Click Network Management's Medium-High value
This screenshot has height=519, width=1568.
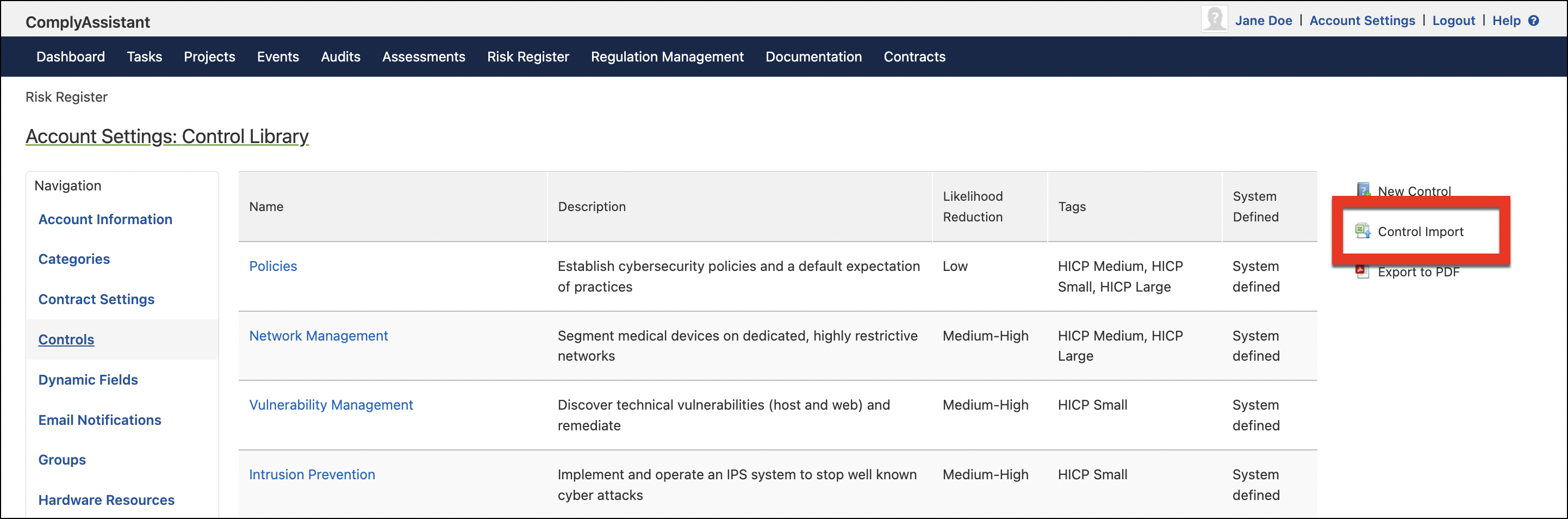pos(985,336)
